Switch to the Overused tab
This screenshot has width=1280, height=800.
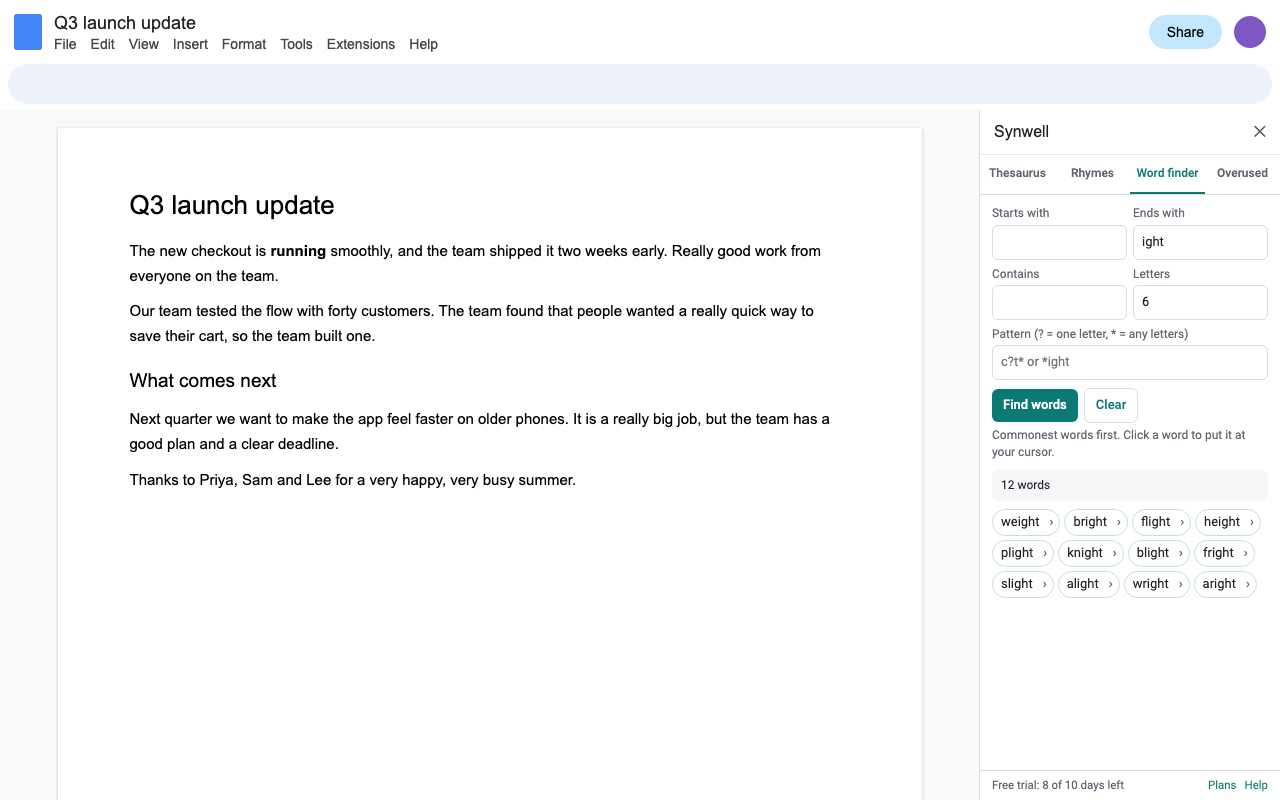1242,173
